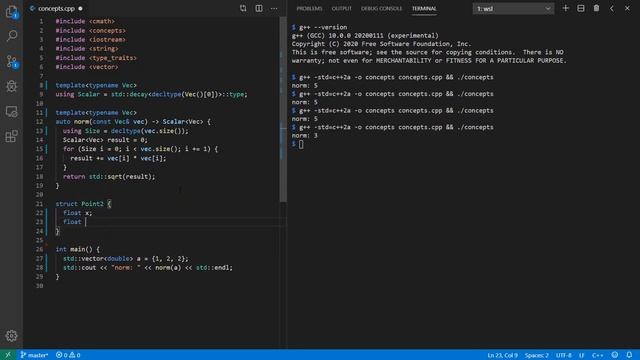Split the terminal pane
Viewport: 640px width, 360px height.
point(580,8)
